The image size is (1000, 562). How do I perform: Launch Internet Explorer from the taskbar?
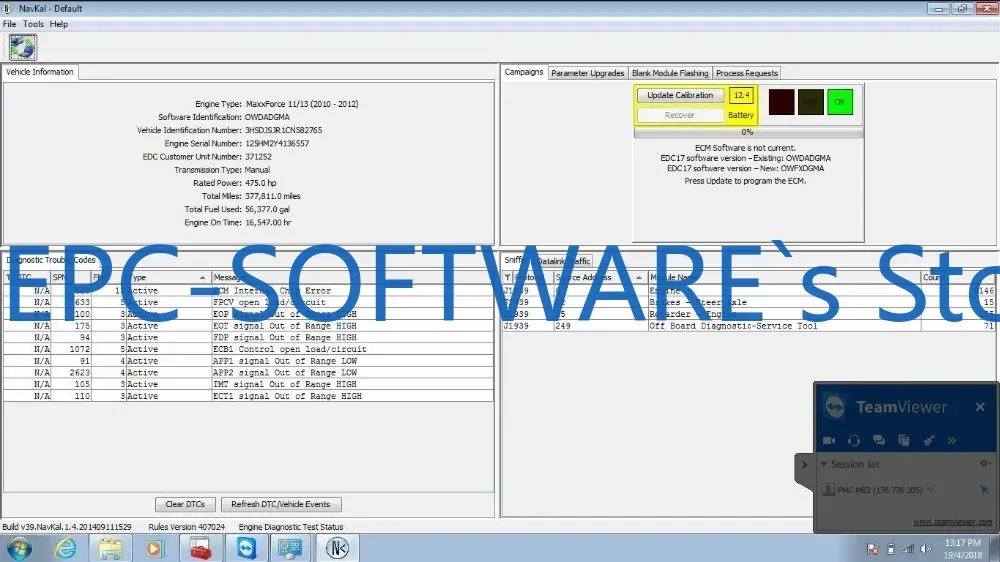(65, 549)
